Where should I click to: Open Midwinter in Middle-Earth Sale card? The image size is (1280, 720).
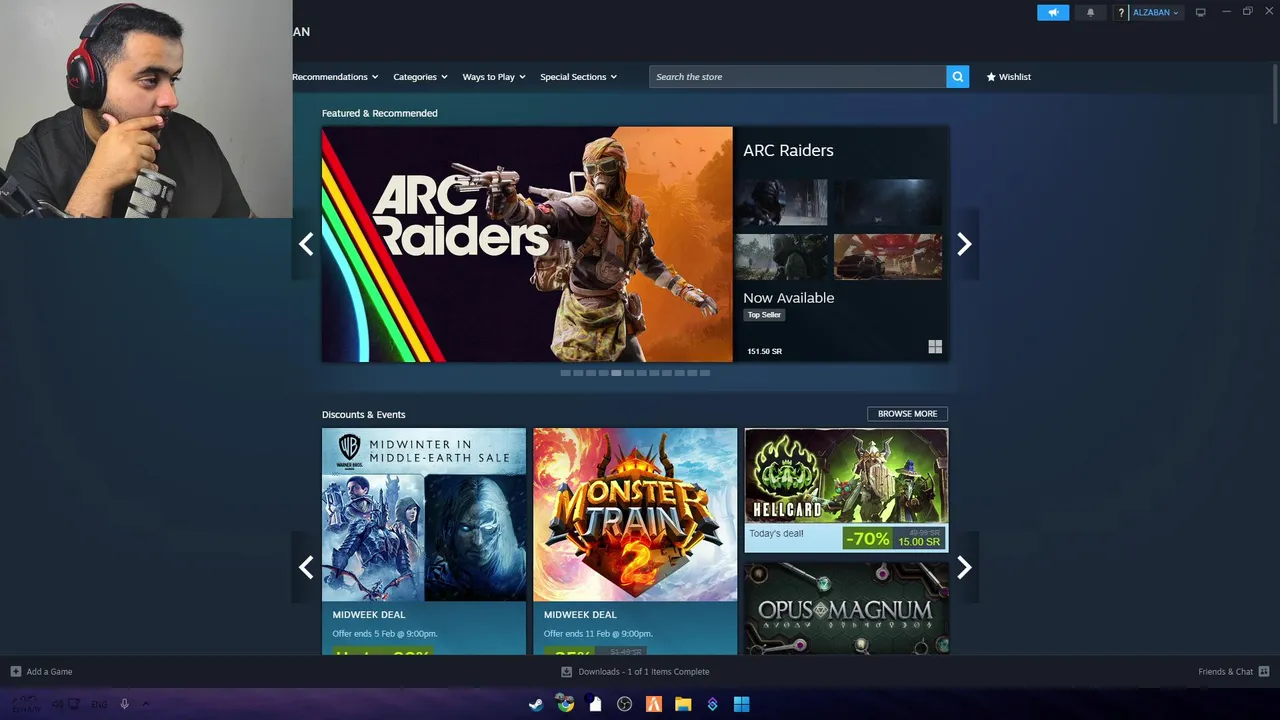[424, 541]
